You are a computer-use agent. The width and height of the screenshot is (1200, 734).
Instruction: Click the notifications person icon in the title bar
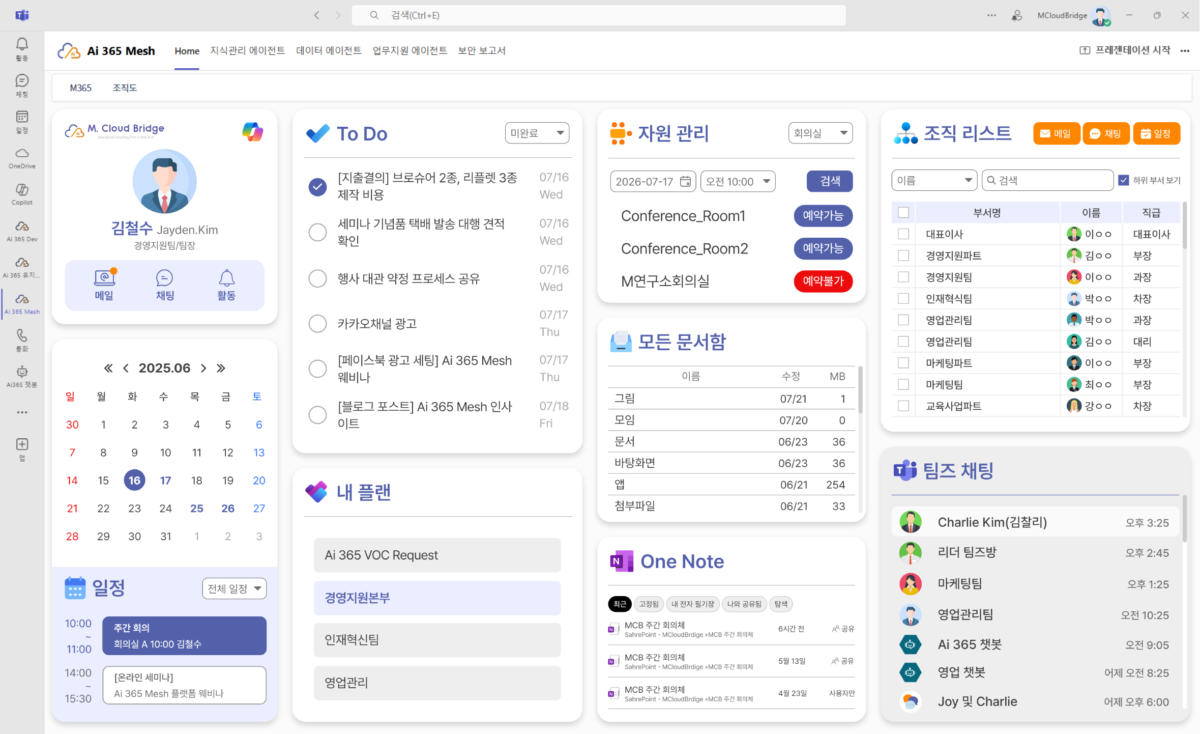click(x=1017, y=15)
